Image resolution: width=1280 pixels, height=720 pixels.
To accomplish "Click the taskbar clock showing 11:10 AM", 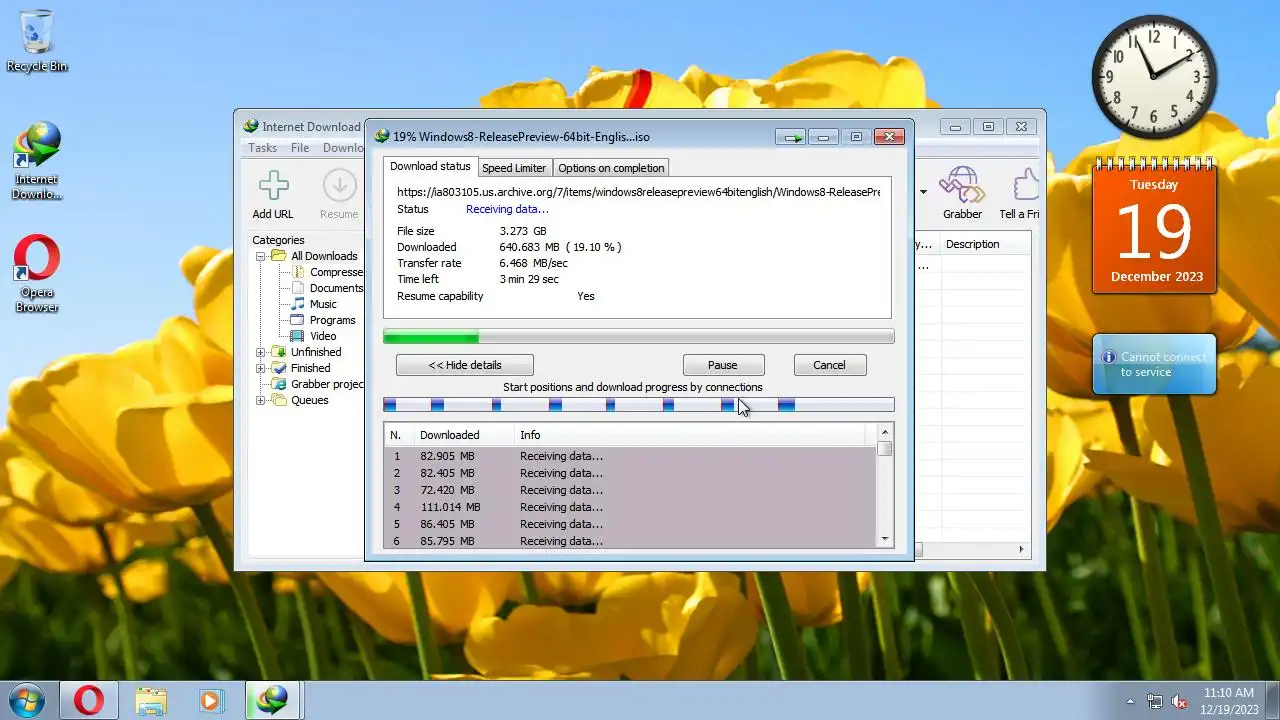I will (x=1229, y=701).
